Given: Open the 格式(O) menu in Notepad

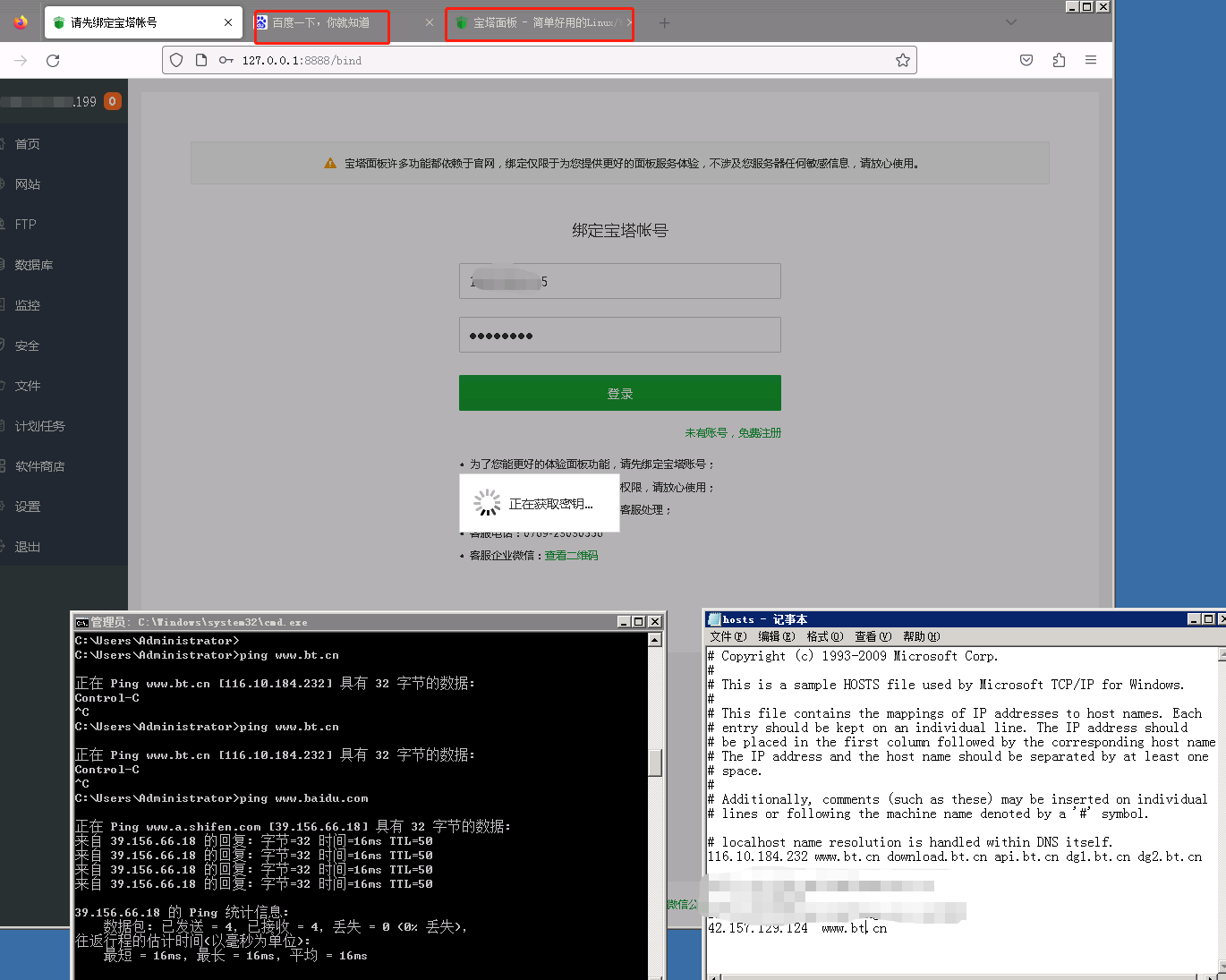Looking at the screenshot, I should pos(824,636).
